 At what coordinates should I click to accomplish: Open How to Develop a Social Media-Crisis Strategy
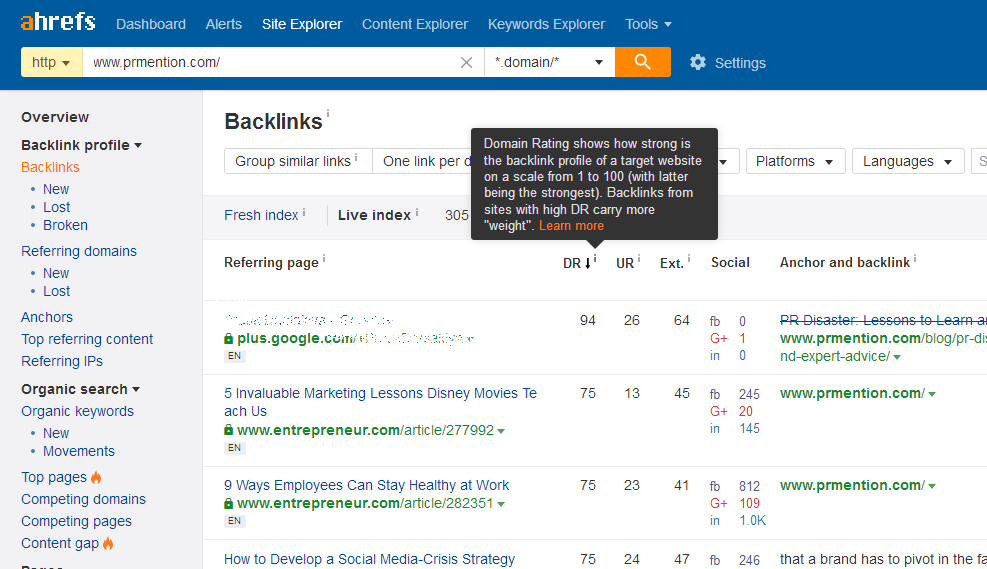pos(369,559)
